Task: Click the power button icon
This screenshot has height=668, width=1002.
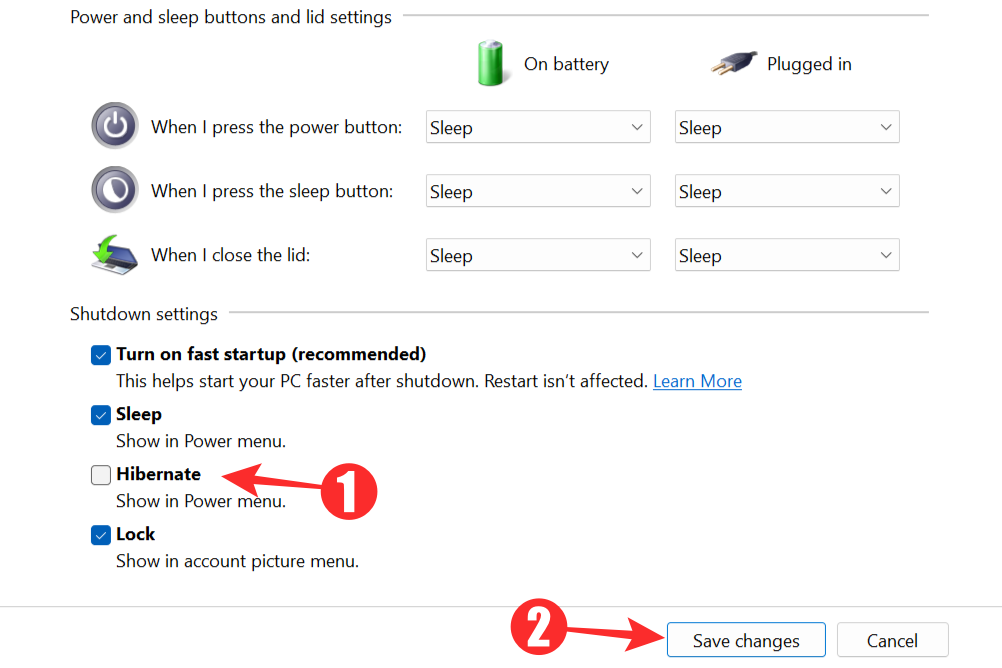Action: pos(114,126)
